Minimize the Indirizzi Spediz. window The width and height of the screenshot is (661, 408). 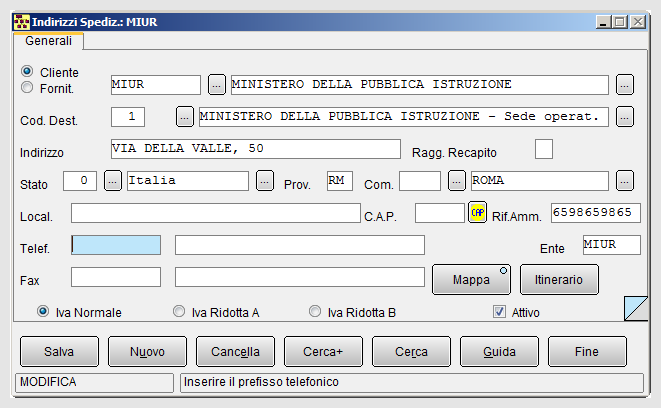(604, 22)
